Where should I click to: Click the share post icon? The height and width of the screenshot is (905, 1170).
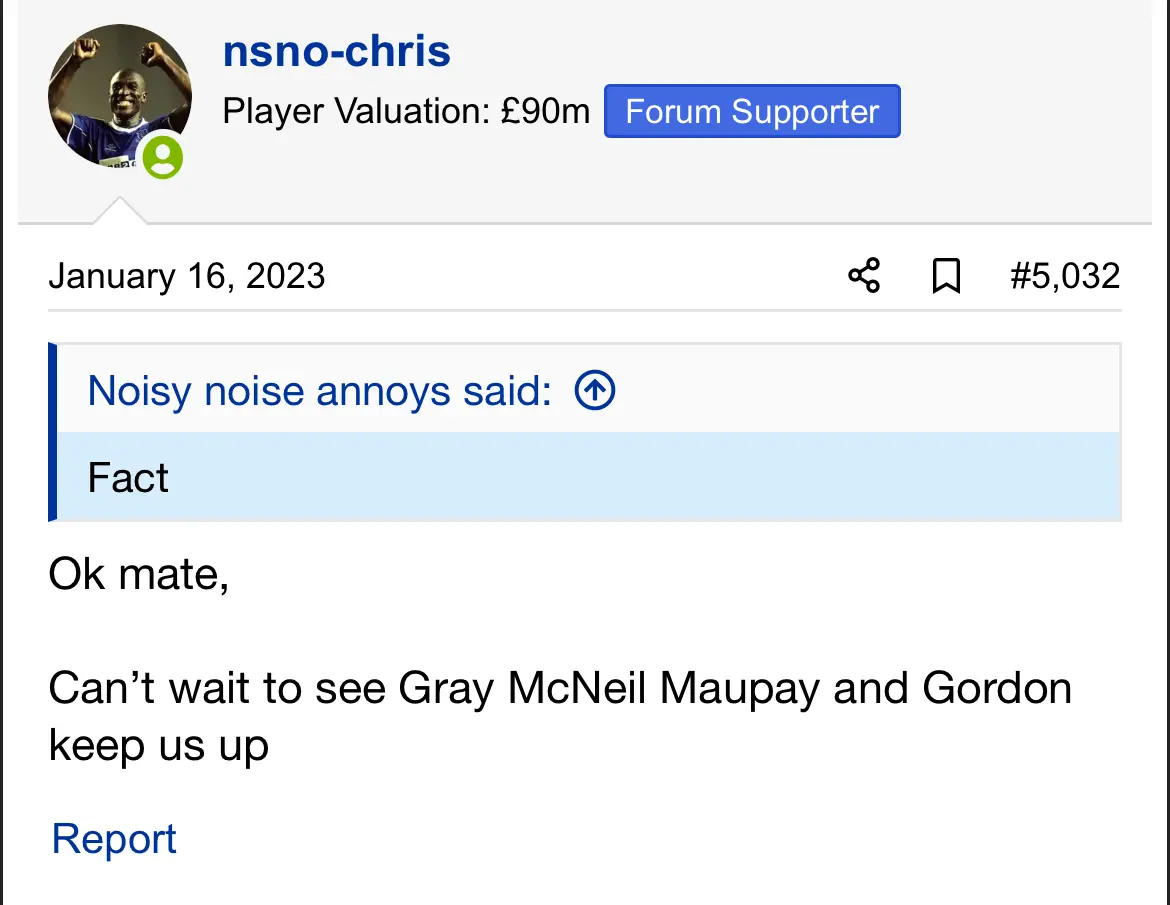[864, 275]
